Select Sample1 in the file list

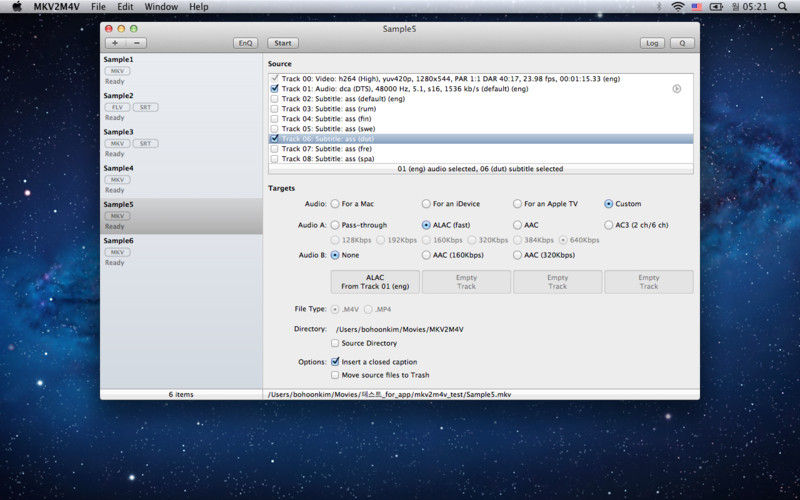click(181, 70)
